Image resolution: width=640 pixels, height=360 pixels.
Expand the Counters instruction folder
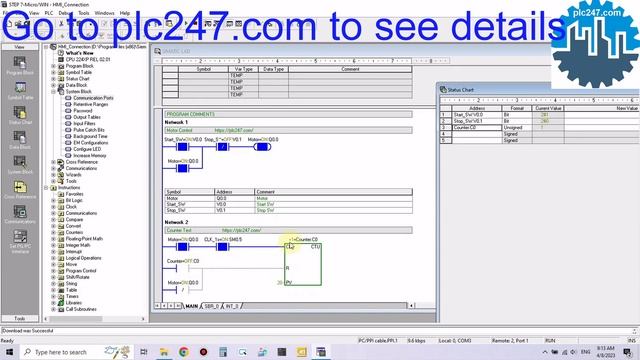pos(53,232)
